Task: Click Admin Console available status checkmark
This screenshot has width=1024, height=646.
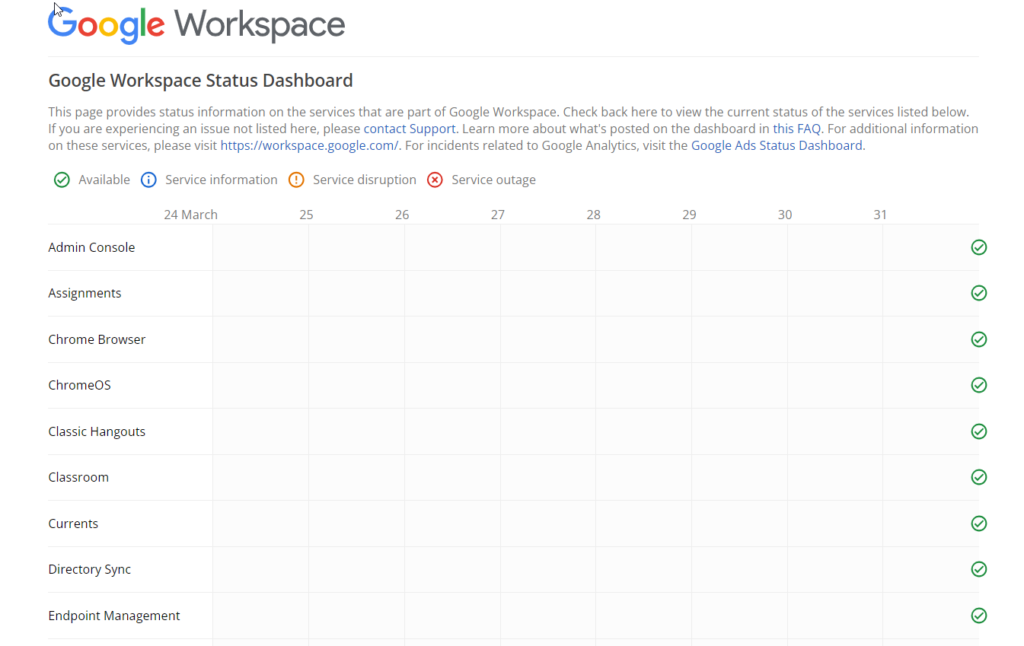Action: [978, 248]
